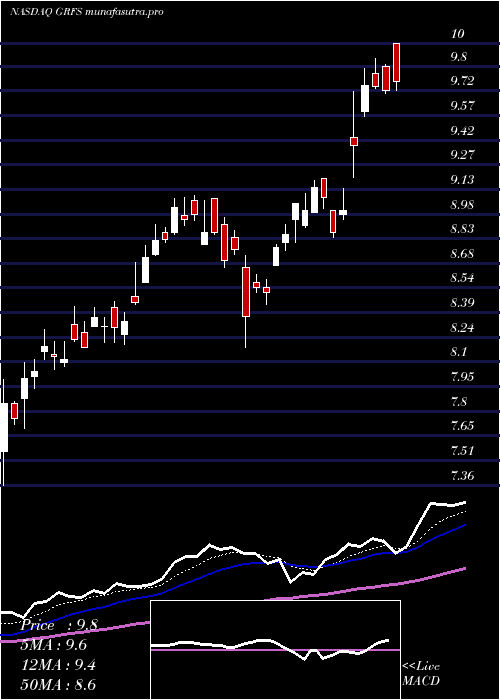Click the 8.98 price axis label

point(462,205)
